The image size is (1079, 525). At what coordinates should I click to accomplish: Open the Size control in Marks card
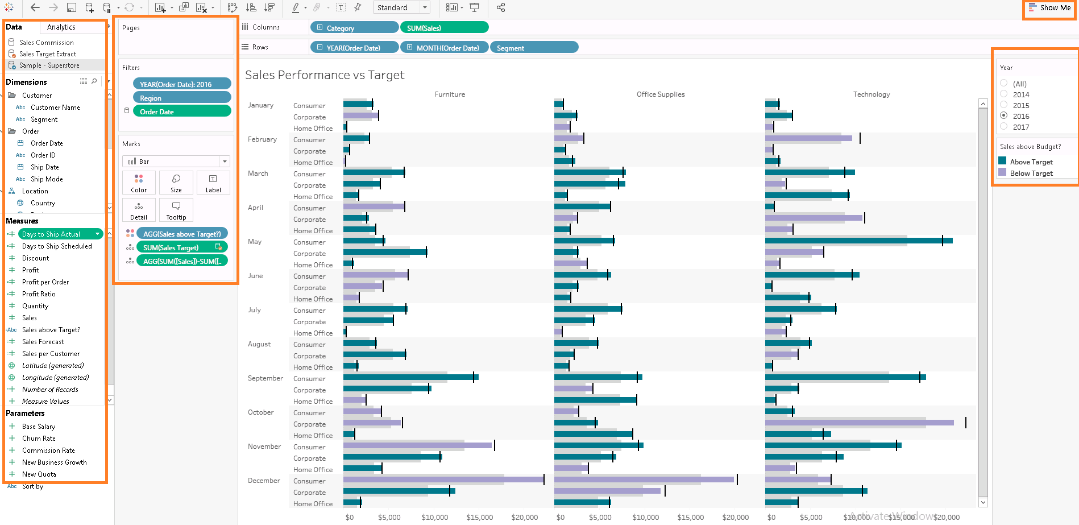pyautogui.click(x=176, y=182)
